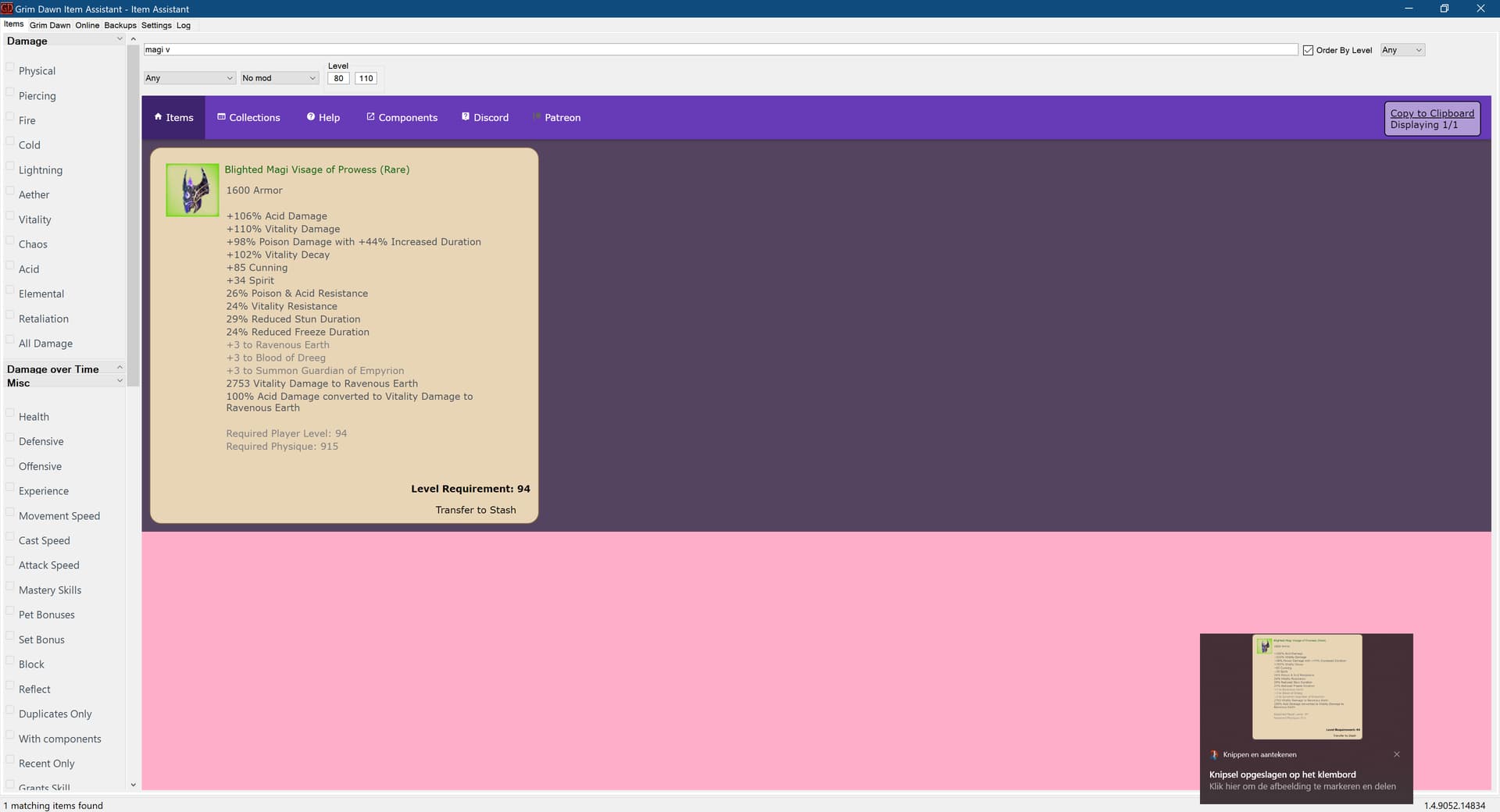Viewport: 1500px width, 812px height.
Task: Click the Blighted Magi Visage helmet icon
Action: click(192, 190)
